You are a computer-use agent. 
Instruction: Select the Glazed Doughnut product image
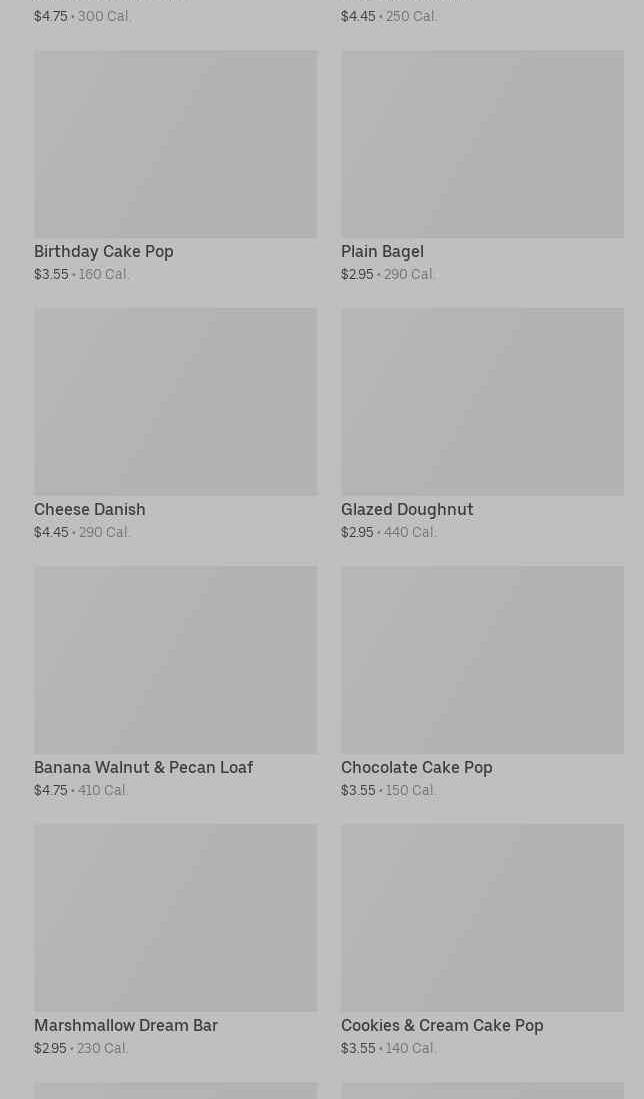point(482,401)
